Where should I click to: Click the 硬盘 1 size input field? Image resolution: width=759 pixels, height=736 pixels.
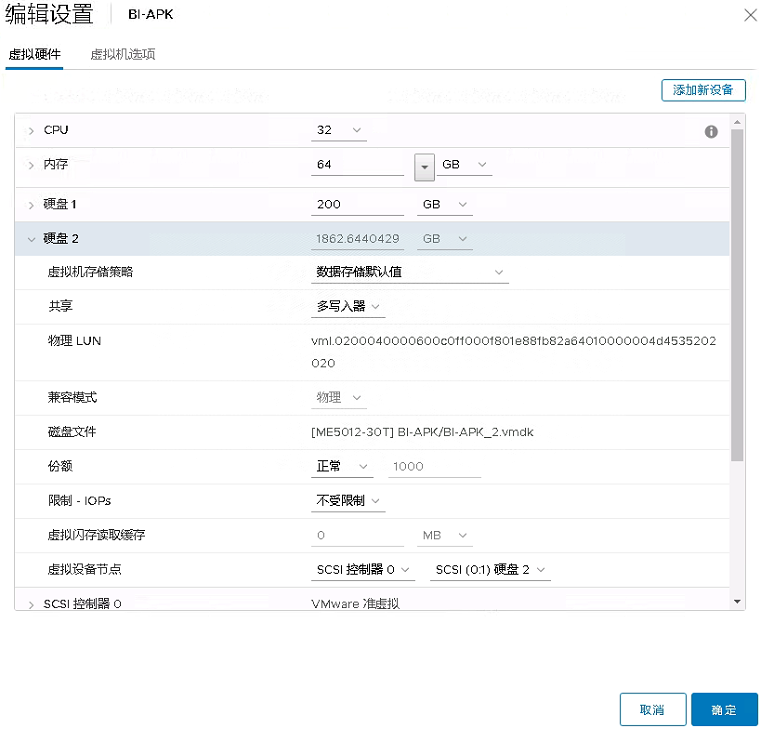357,205
